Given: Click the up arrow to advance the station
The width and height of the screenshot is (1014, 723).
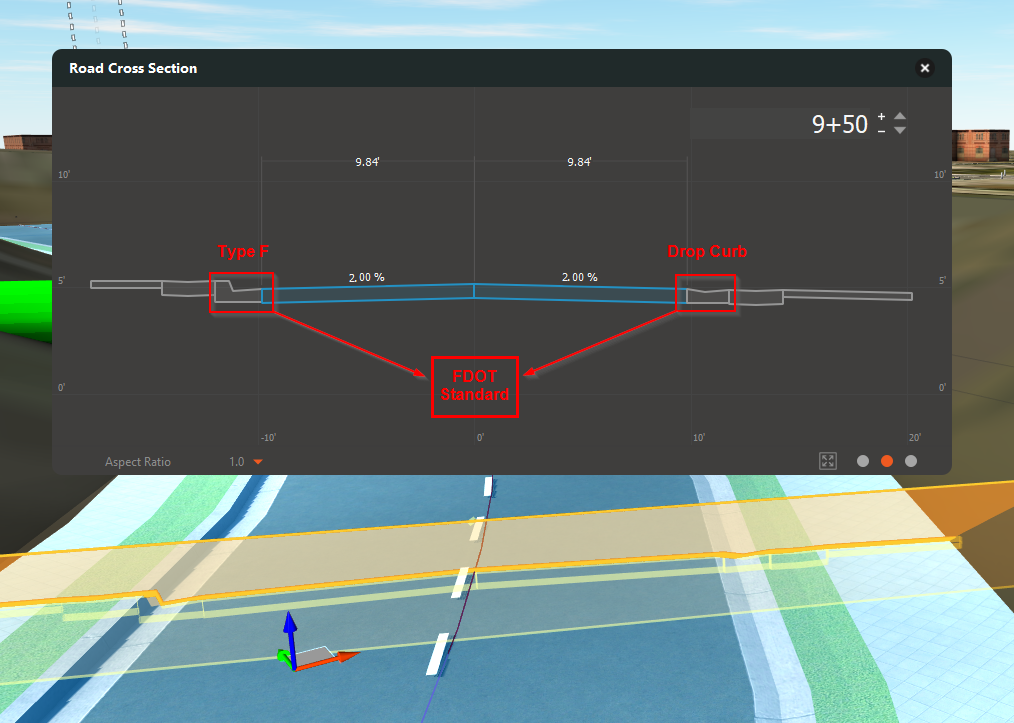Looking at the screenshot, I should [x=900, y=116].
